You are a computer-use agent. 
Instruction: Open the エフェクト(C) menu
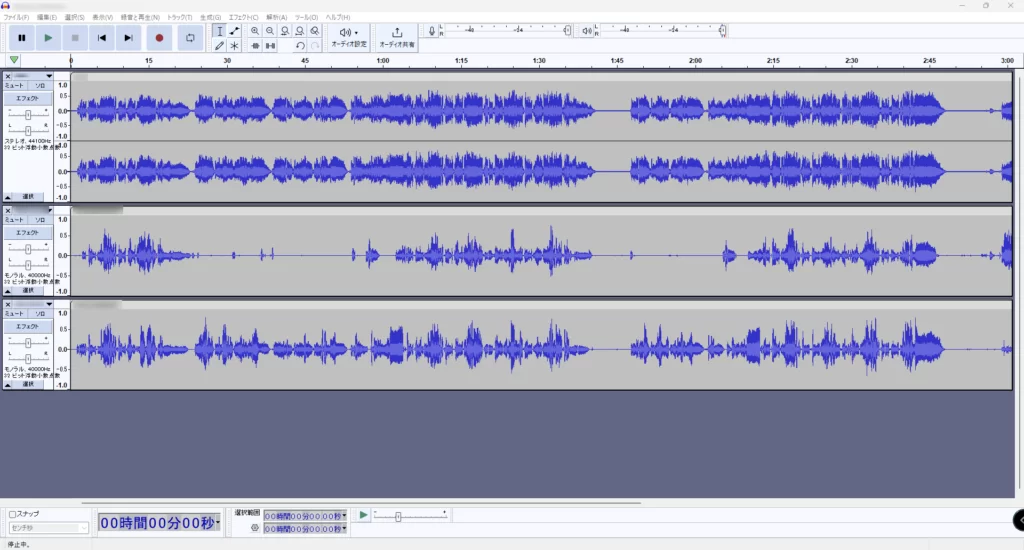coord(243,17)
